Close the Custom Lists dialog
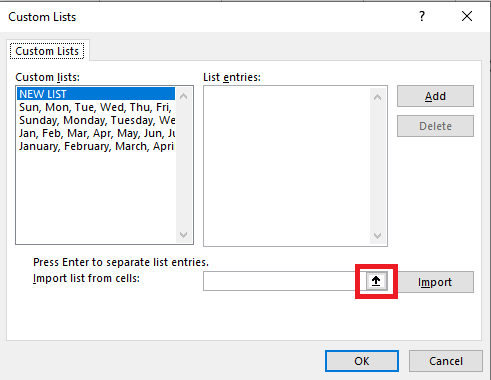The width and height of the screenshot is (491, 380). (x=467, y=16)
